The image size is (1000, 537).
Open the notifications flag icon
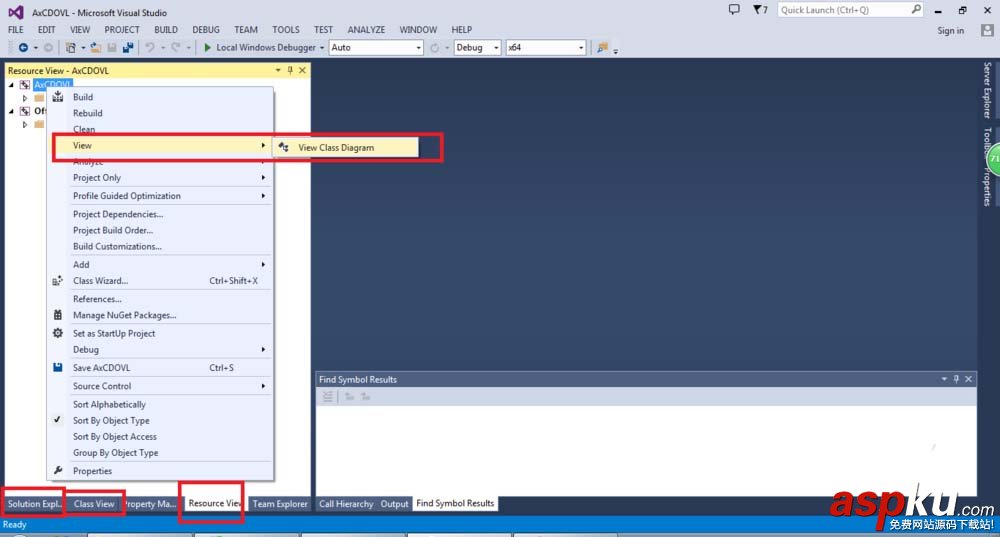tap(757, 10)
